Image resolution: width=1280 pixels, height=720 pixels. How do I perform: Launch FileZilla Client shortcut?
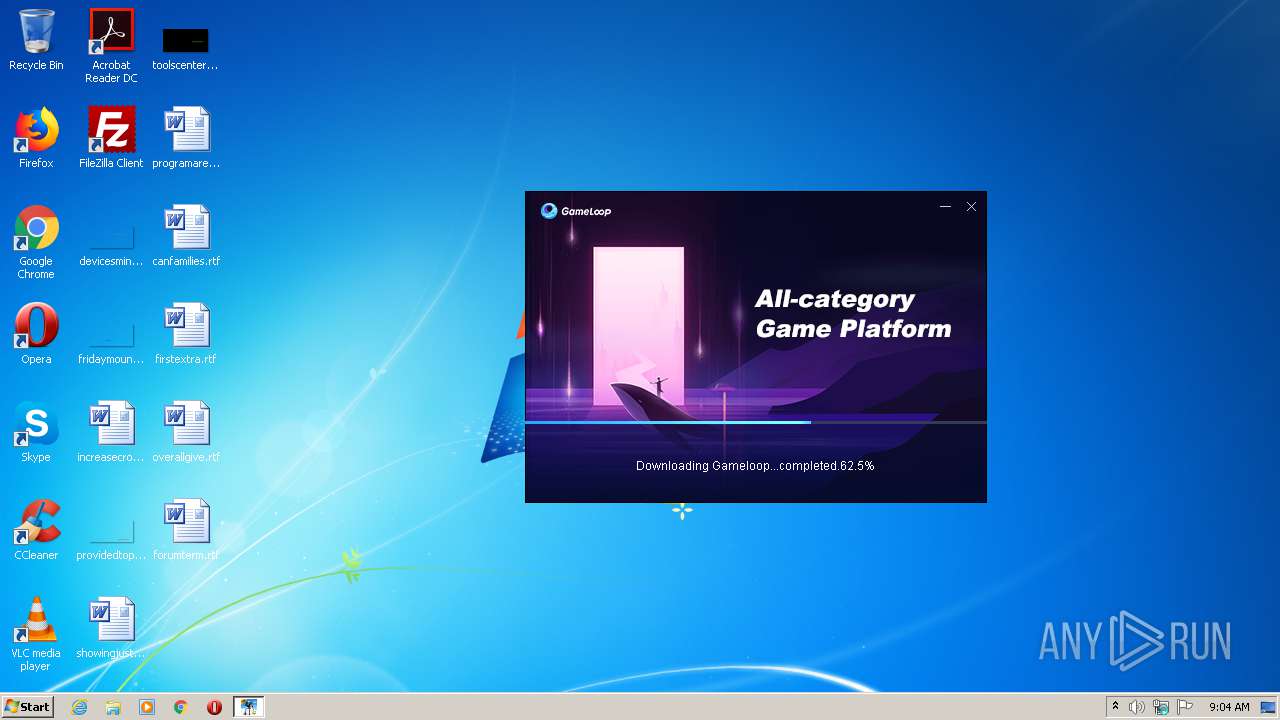point(111,138)
